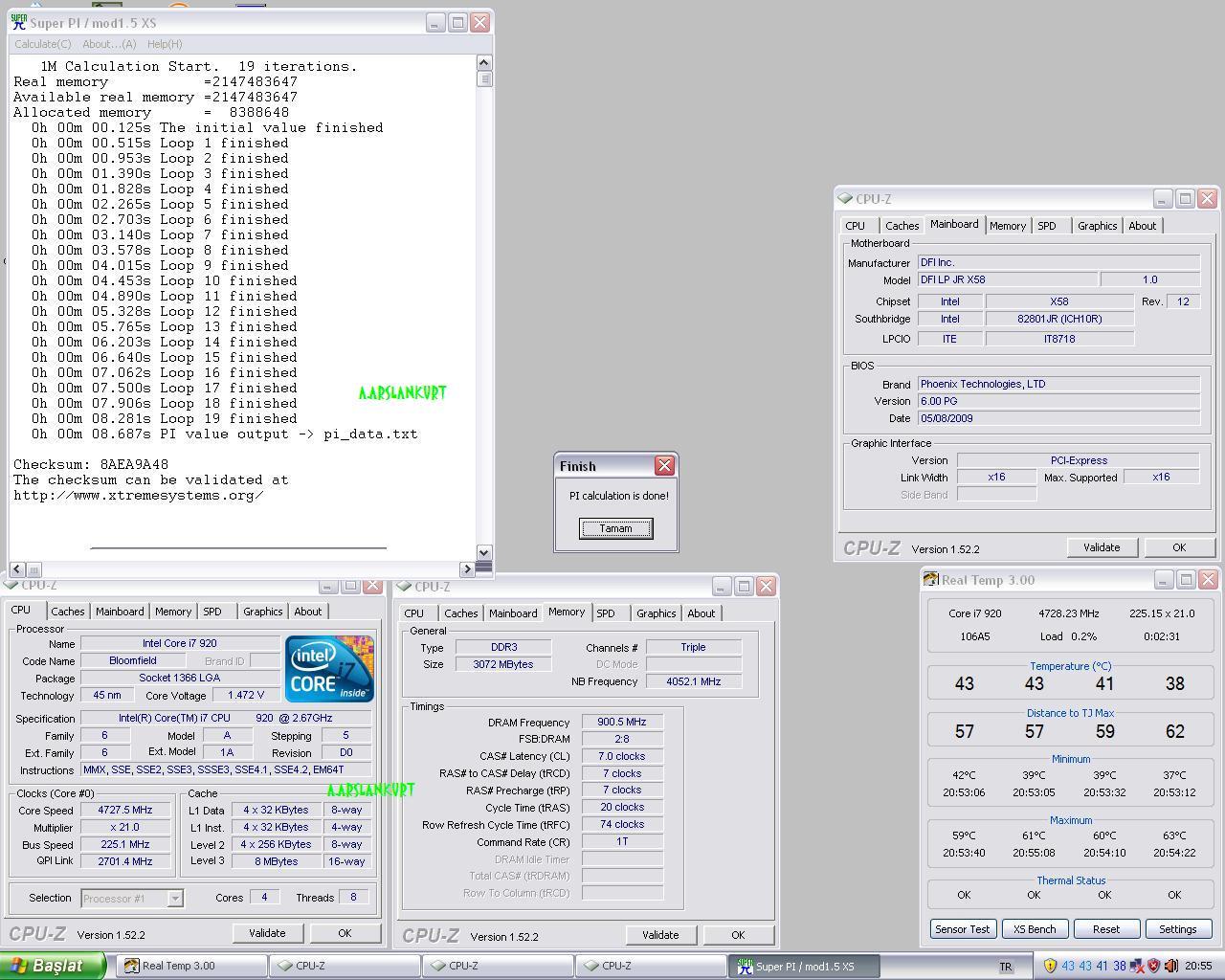The width and height of the screenshot is (1225, 980).
Task: Click the red shield tray icon
Action: (x=1153, y=966)
